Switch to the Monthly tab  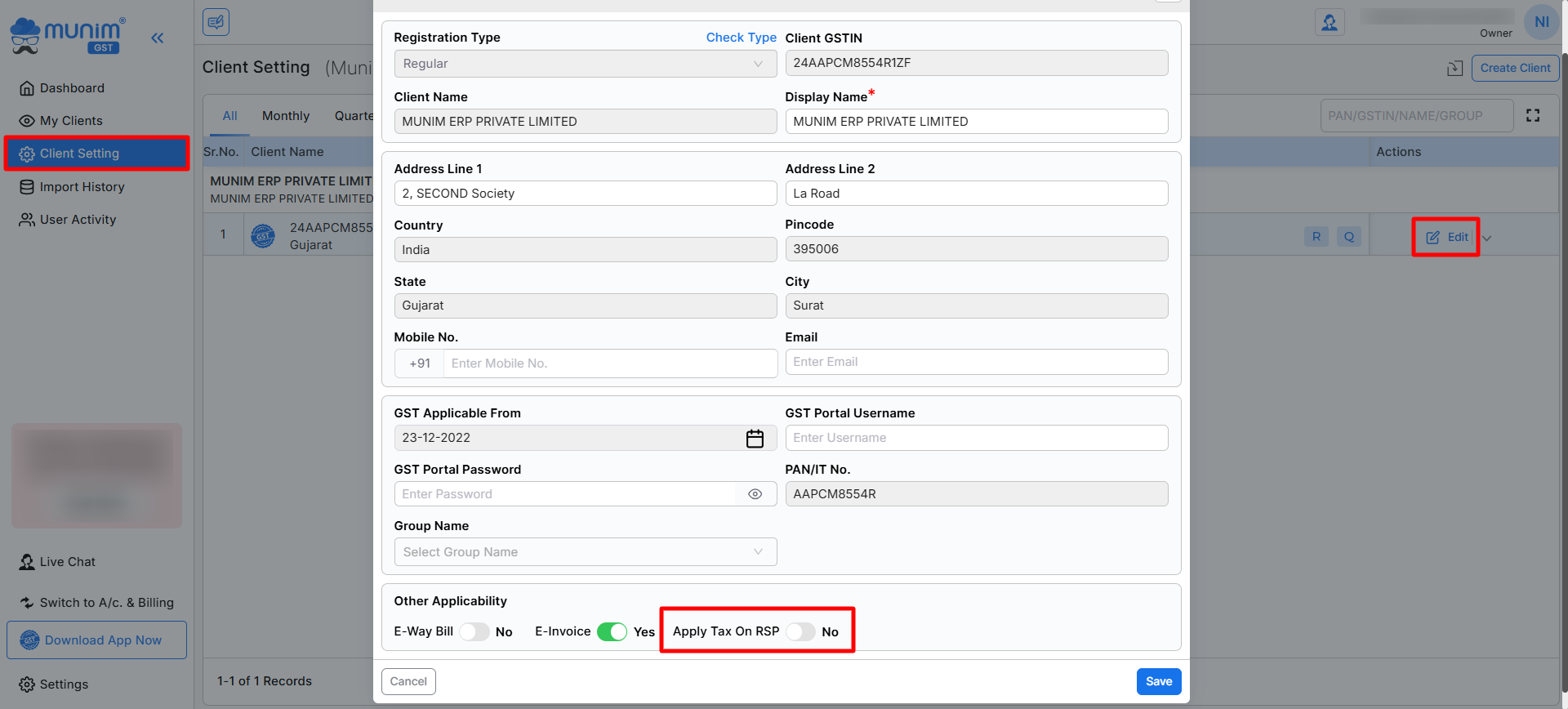click(x=286, y=116)
